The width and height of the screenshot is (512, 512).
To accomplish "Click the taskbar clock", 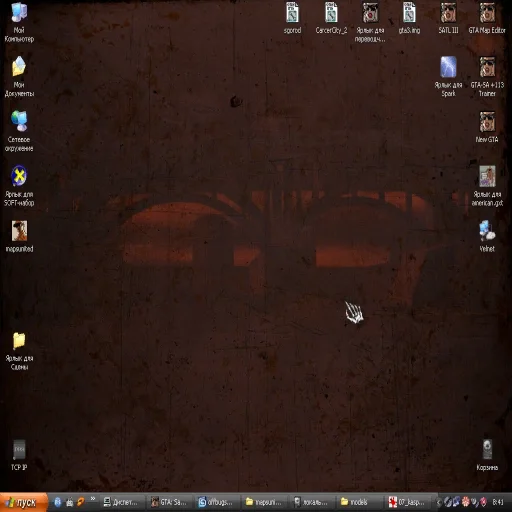I will pyautogui.click(x=498, y=502).
